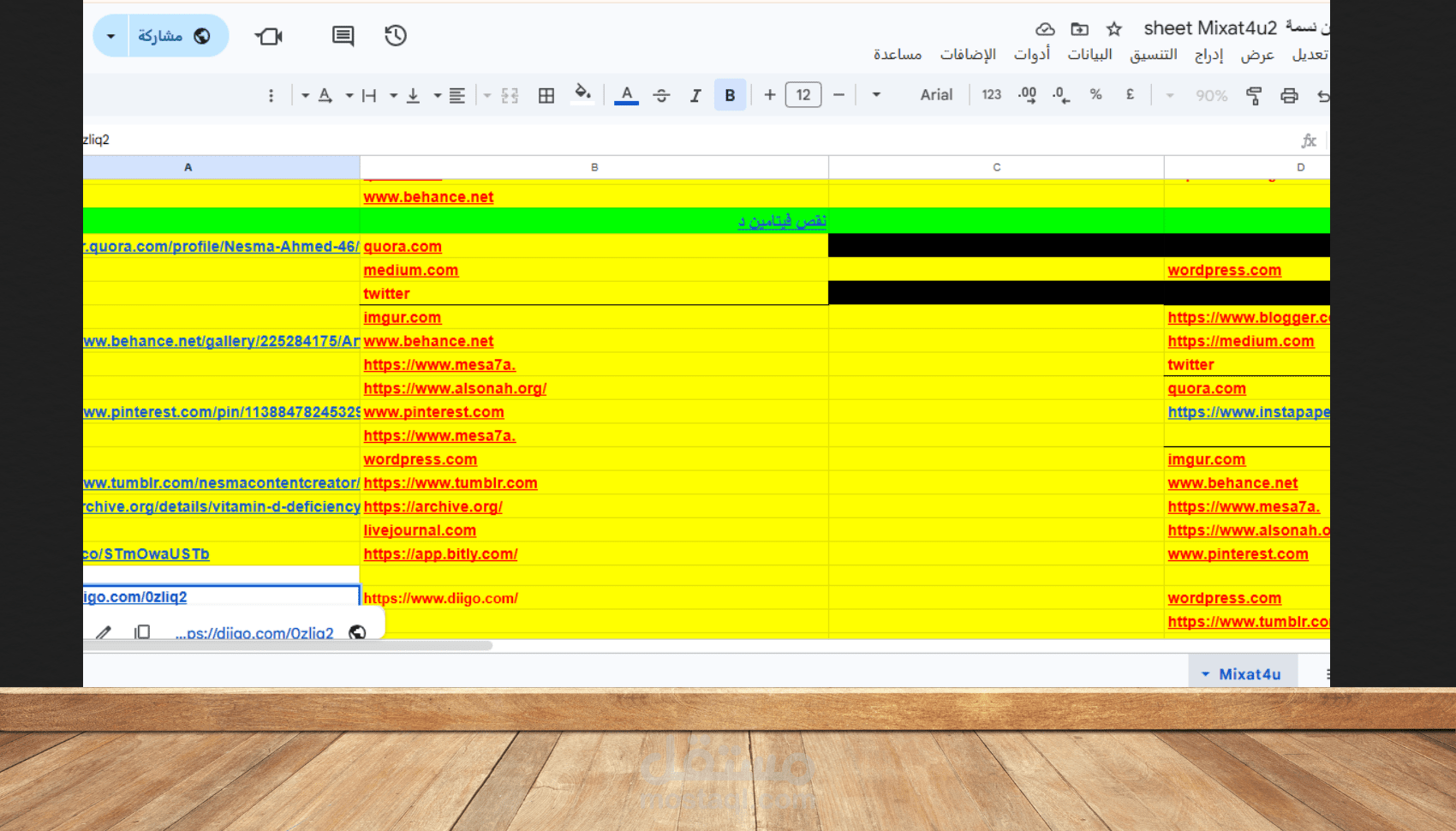Open the comments panel icon
Screen dimensions: 1456x831
coord(343,36)
